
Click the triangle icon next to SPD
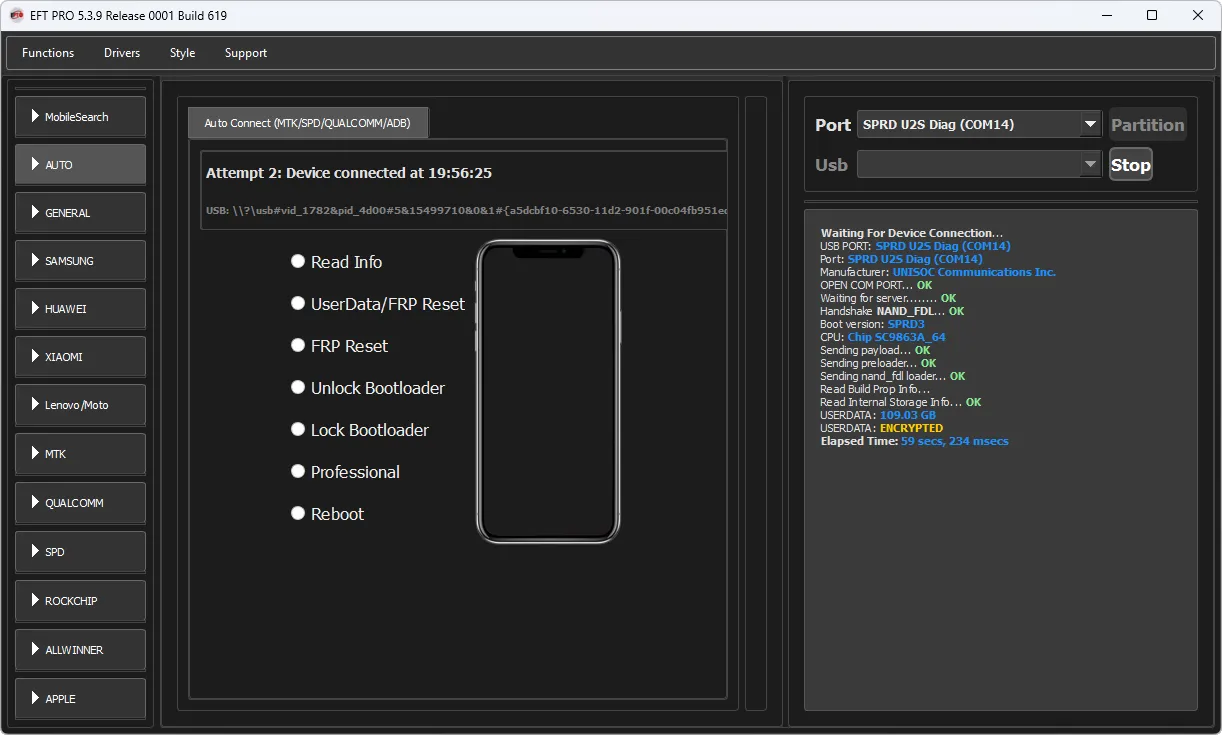click(35, 551)
